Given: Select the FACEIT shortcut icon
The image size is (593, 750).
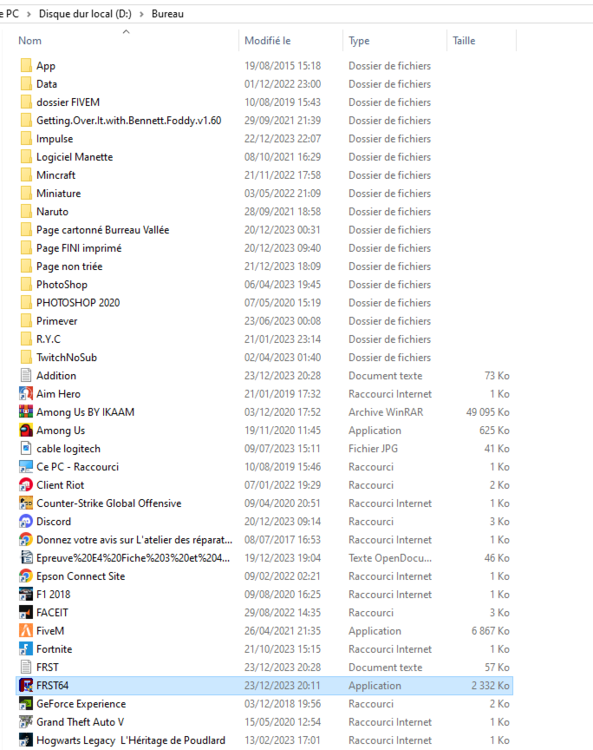Looking at the screenshot, I should (26, 612).
